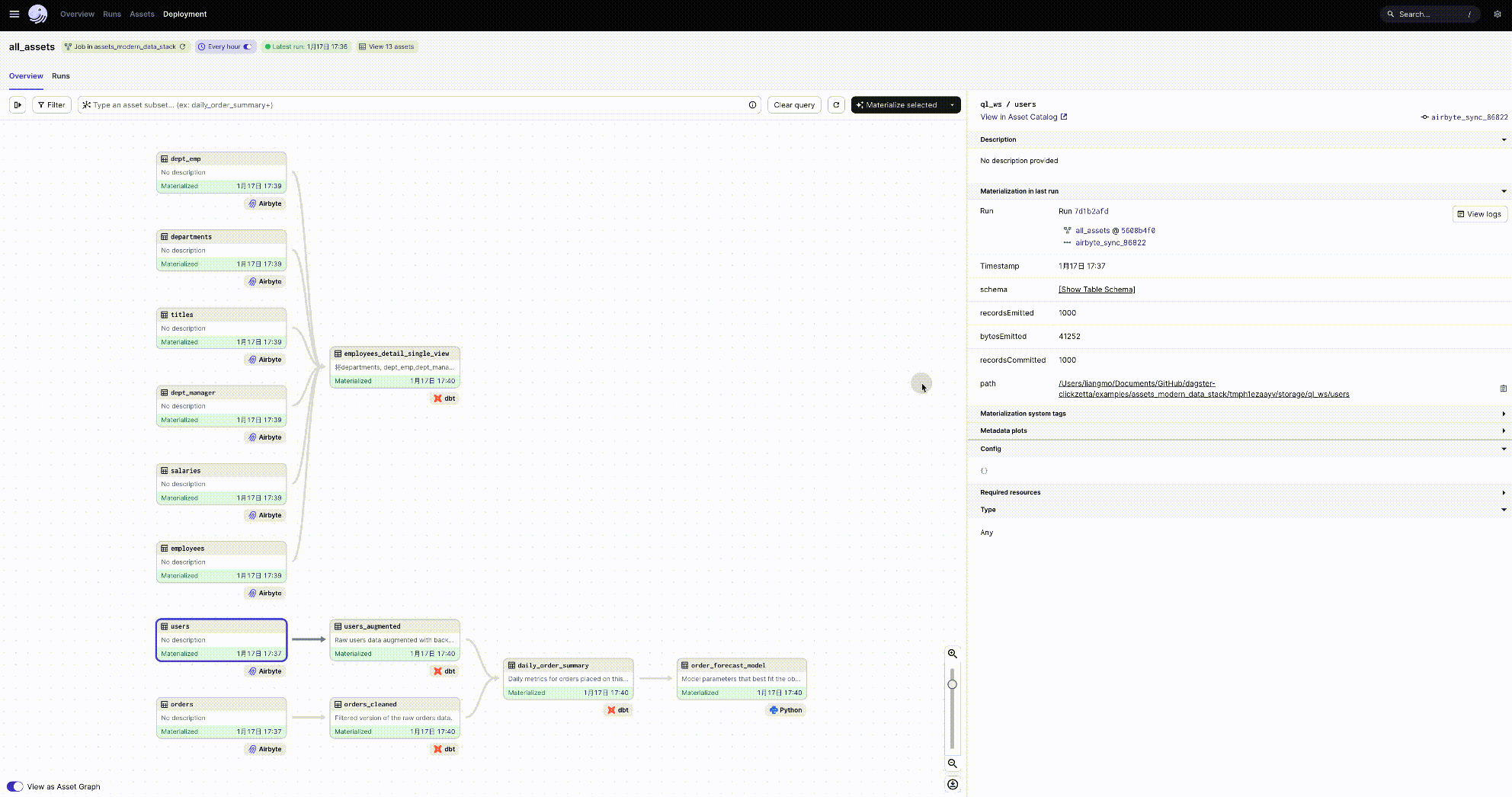Click the query info icon in input

pyautogui.click(x=752, y=105)
